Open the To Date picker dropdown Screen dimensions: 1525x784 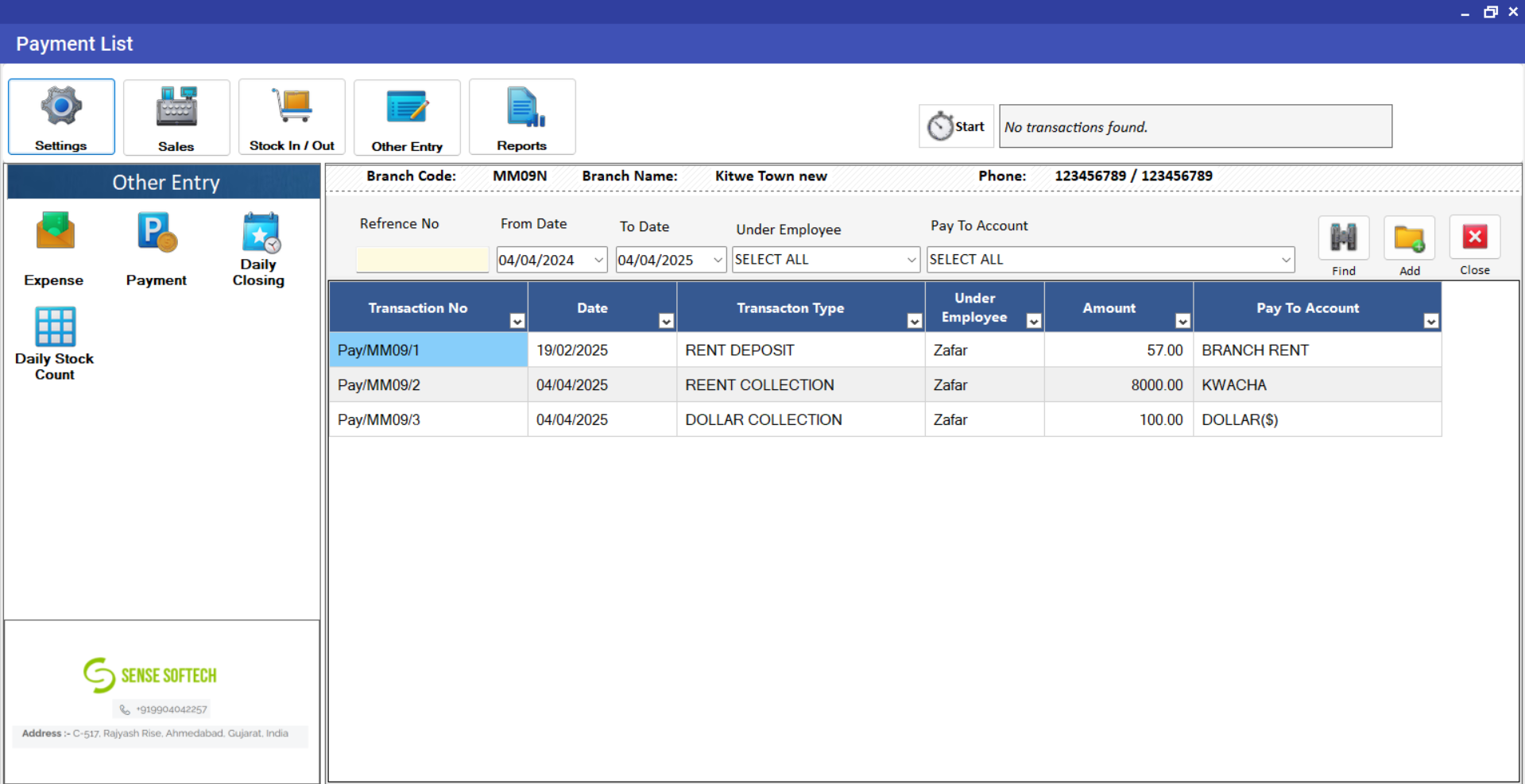pos(718,260)
